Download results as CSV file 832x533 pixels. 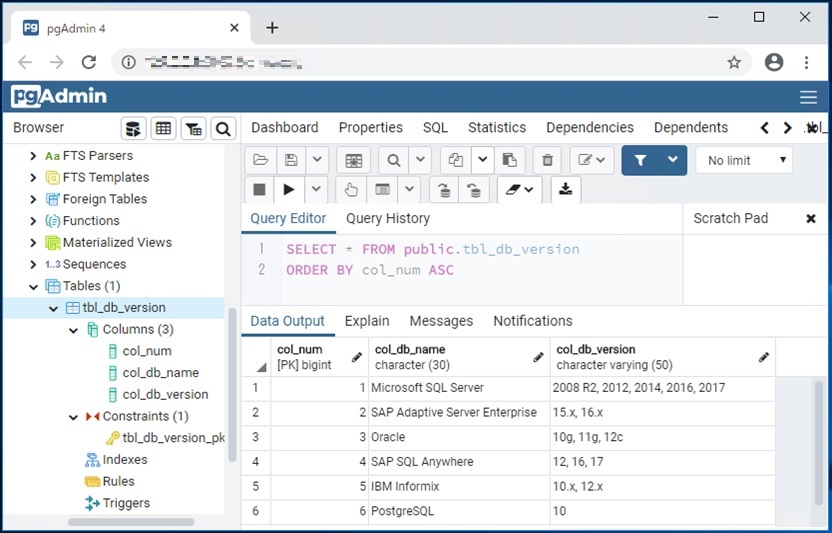565,189
